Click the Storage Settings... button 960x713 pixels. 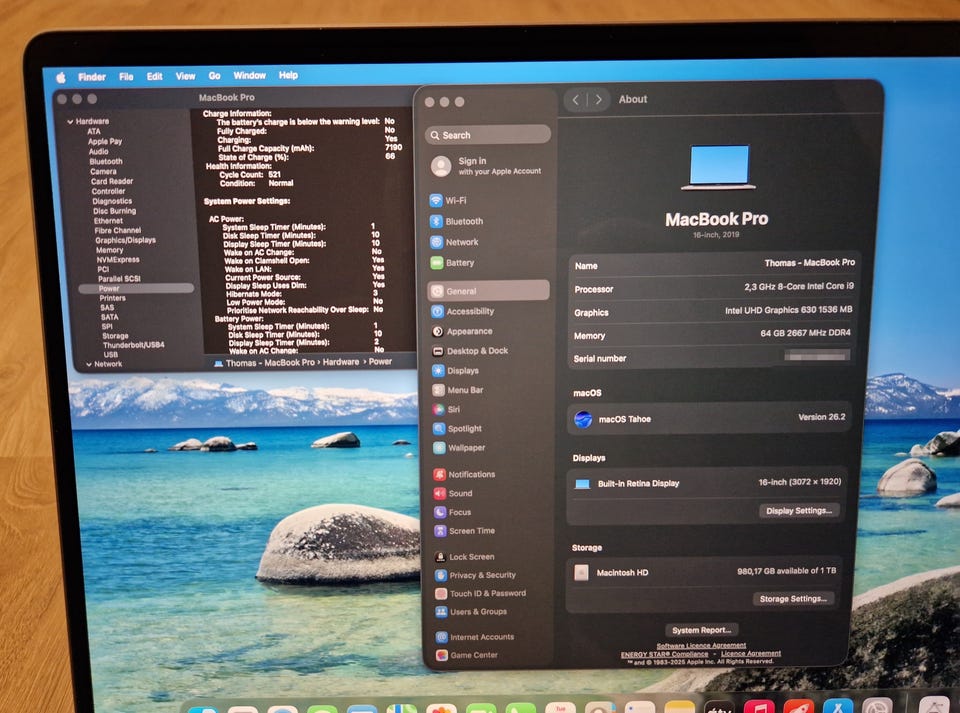point(793,599)
